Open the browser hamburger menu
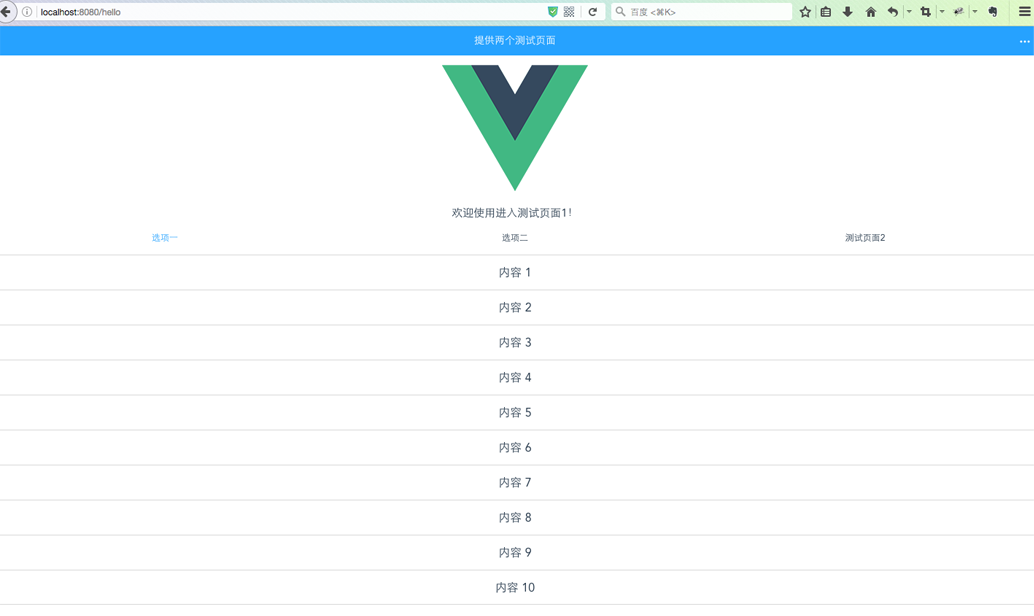Screen dimensions: 1034x616 tap(1024, 12)
